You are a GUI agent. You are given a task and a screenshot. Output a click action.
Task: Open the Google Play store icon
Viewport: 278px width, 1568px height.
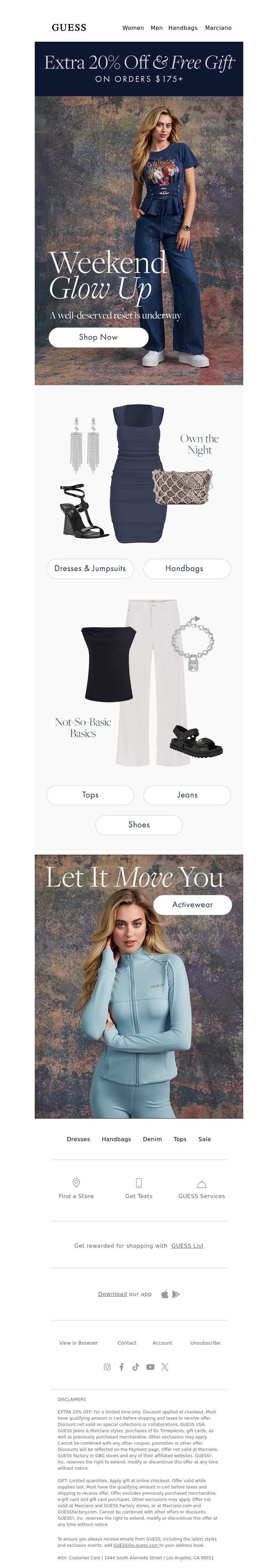(176, 1294)
